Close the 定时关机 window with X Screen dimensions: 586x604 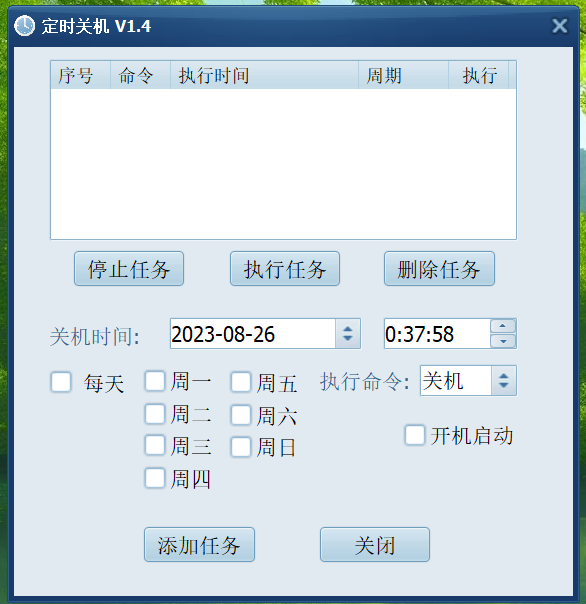[x=559, y=26]
